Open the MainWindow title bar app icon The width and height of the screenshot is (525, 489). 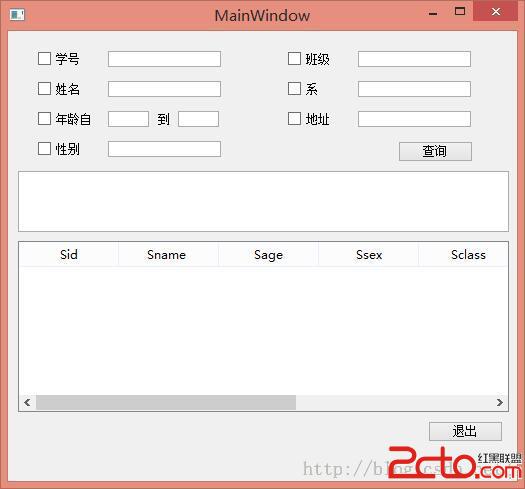[17, 15]
